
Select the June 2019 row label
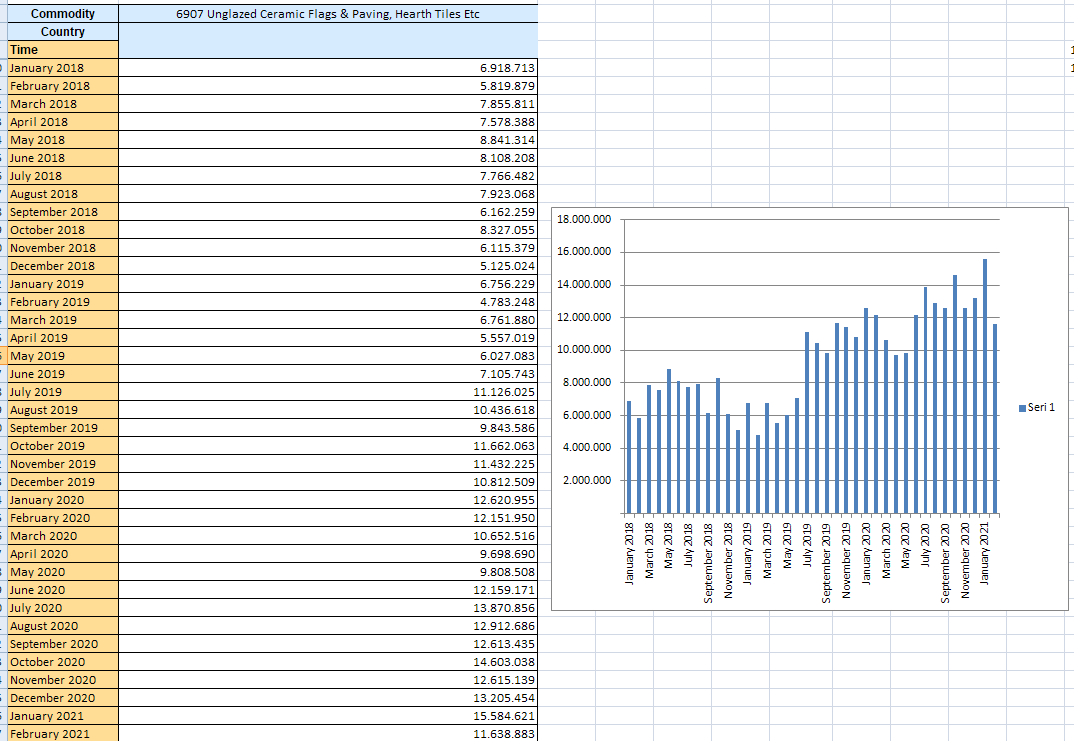[63, 374]
